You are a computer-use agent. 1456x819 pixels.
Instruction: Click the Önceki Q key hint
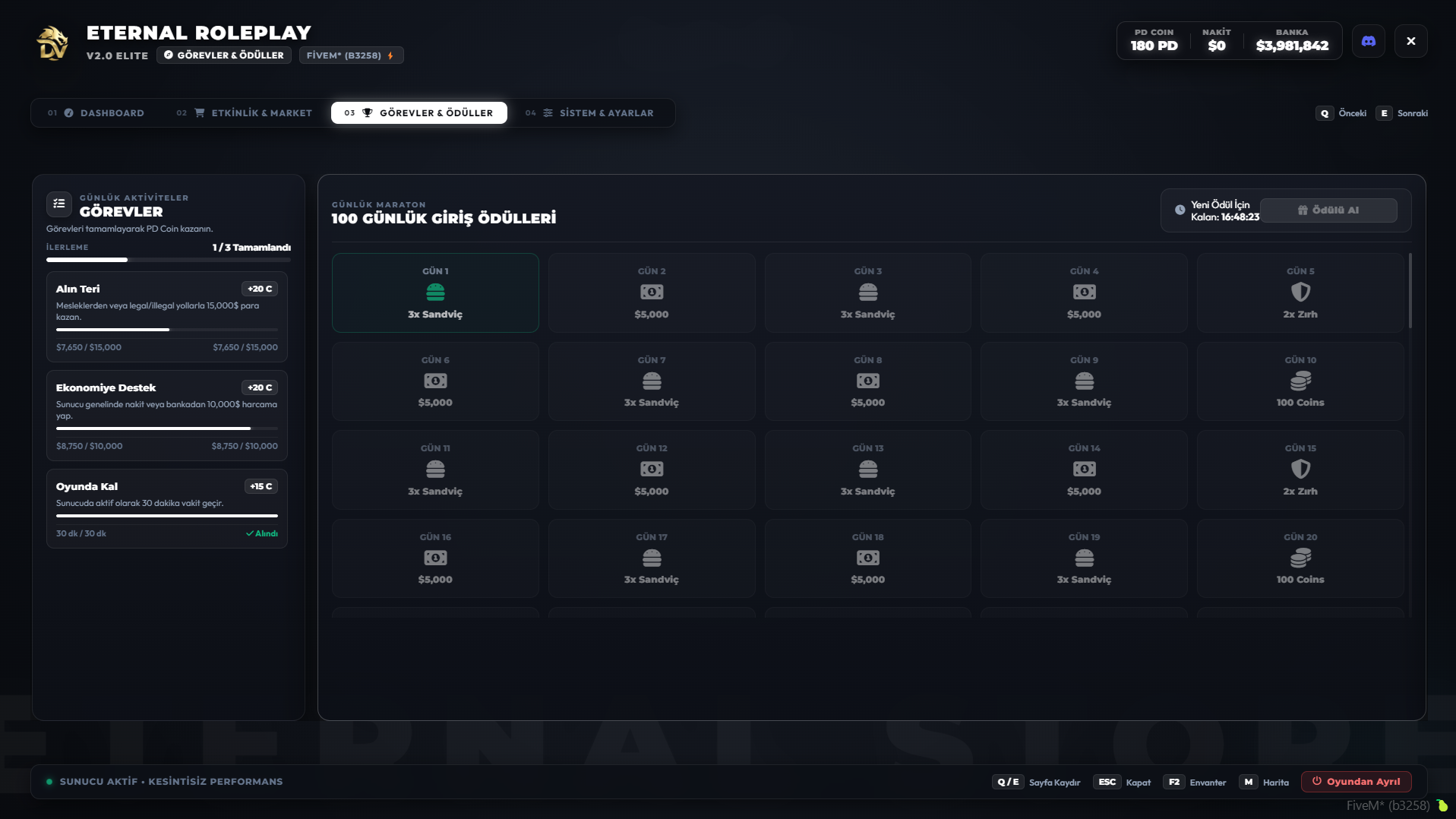(x=1341, y=113)
